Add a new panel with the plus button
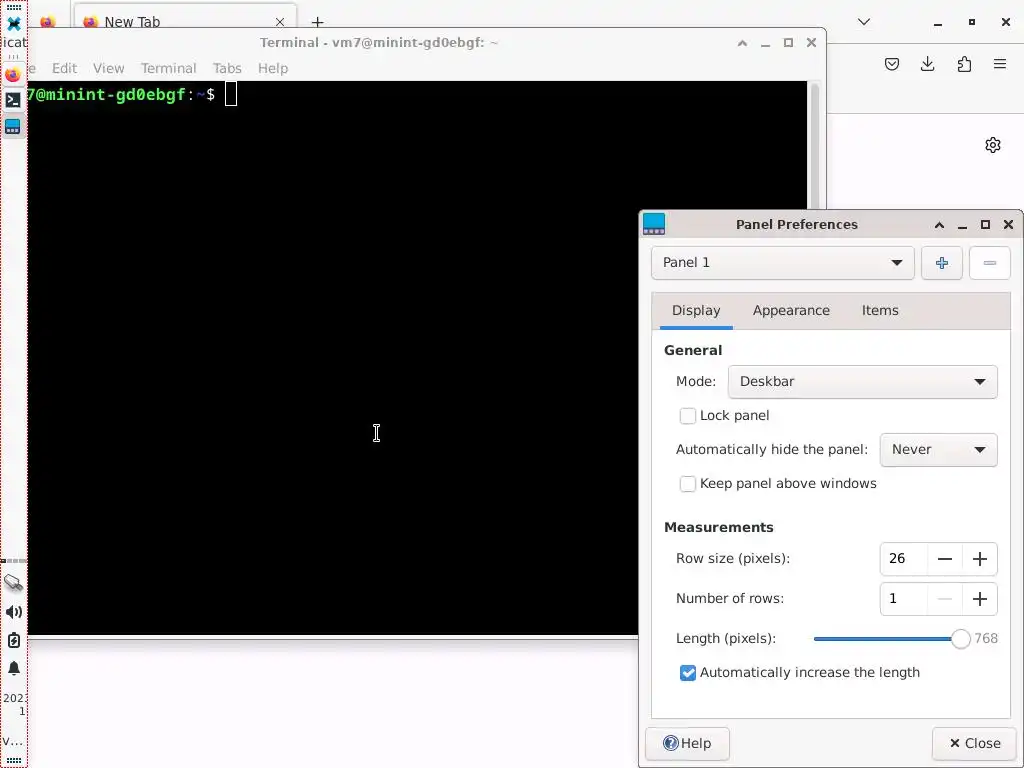 [942, 263]
